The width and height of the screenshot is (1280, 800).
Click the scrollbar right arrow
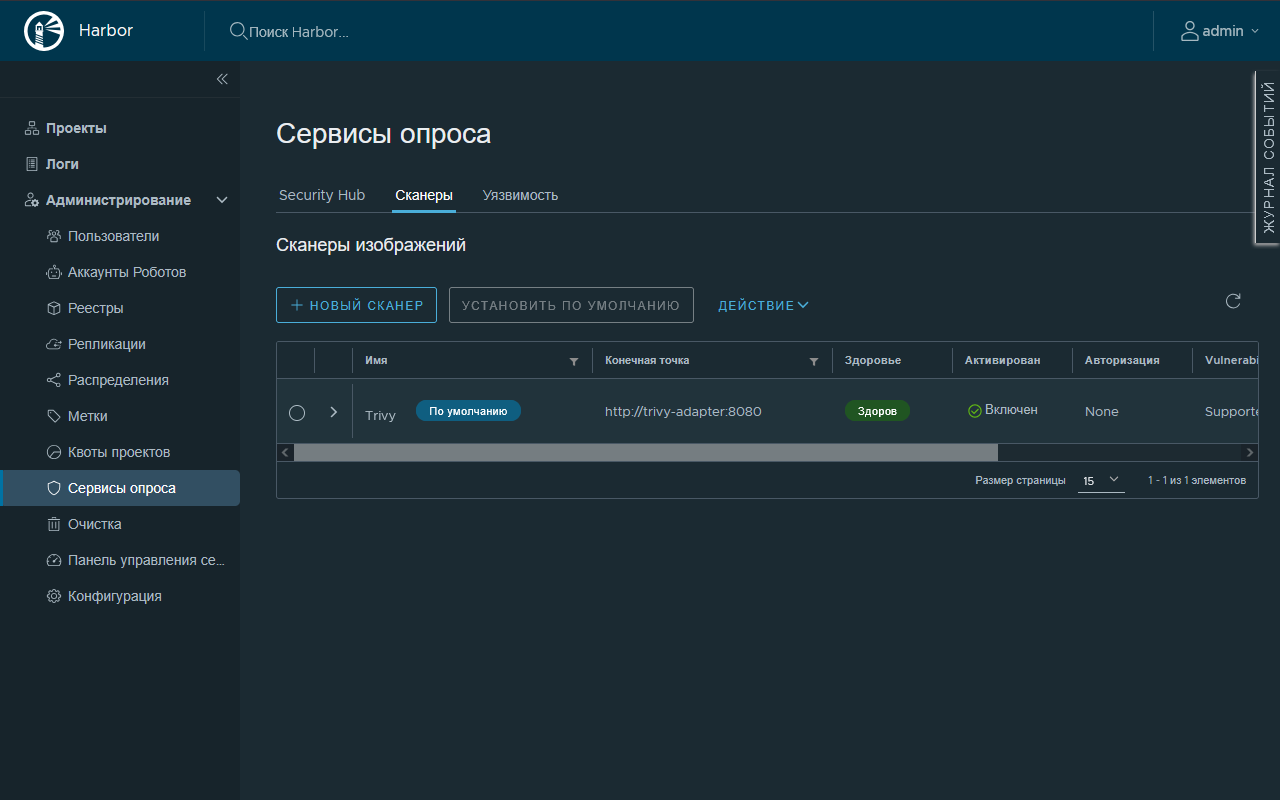(x=1250, y=453)
